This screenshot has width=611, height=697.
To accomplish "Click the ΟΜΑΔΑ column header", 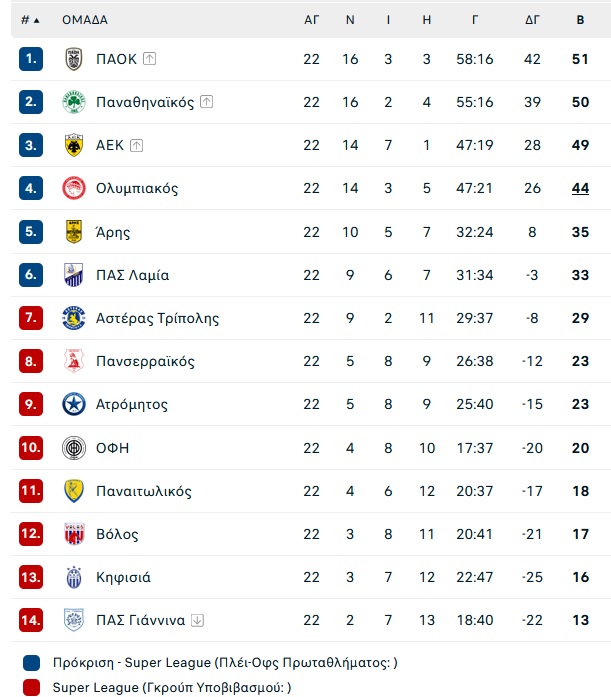I will click(85, 20).
